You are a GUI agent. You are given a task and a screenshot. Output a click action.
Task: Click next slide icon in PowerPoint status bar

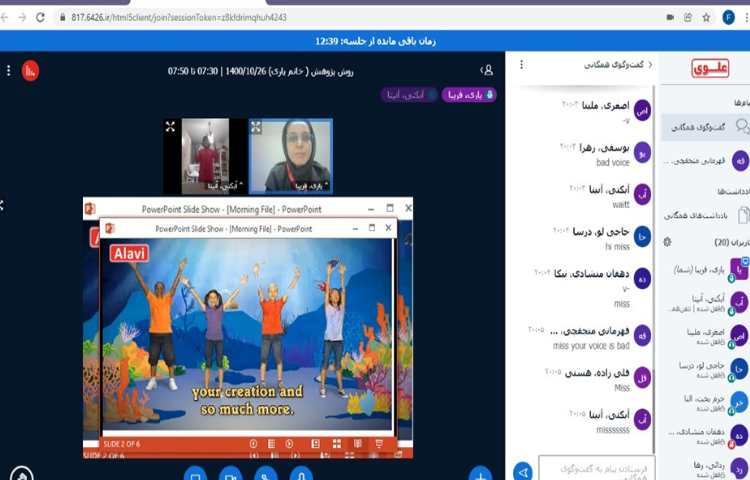(x=289, y=444)
